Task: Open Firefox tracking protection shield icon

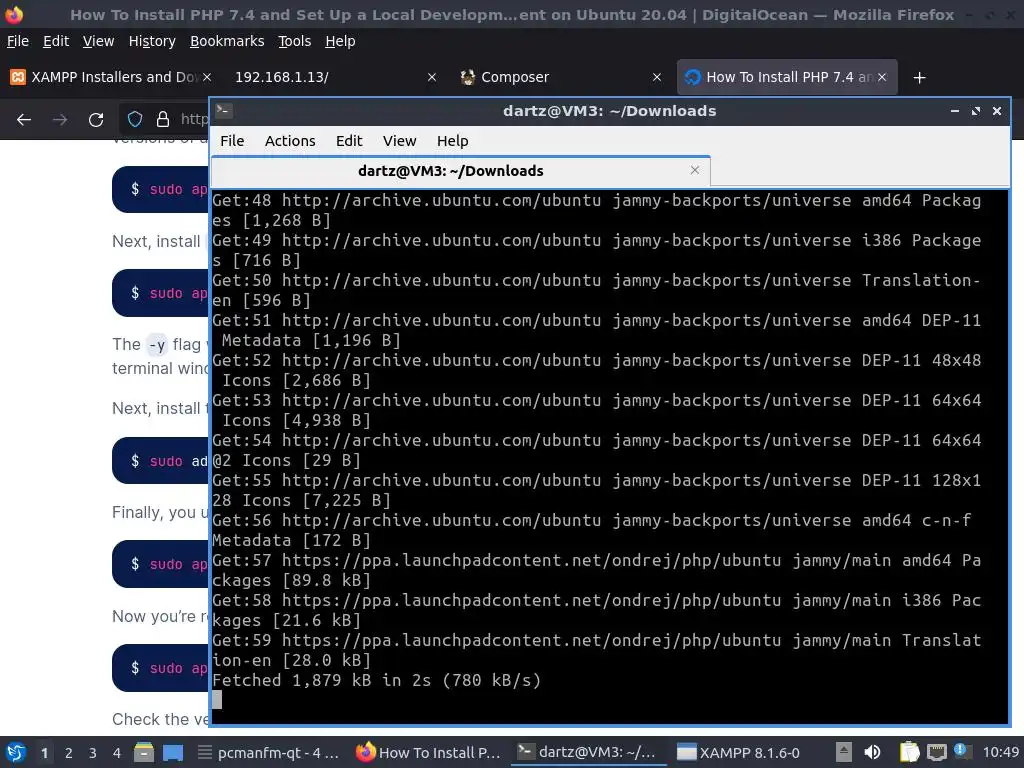Action: (135, 119)
